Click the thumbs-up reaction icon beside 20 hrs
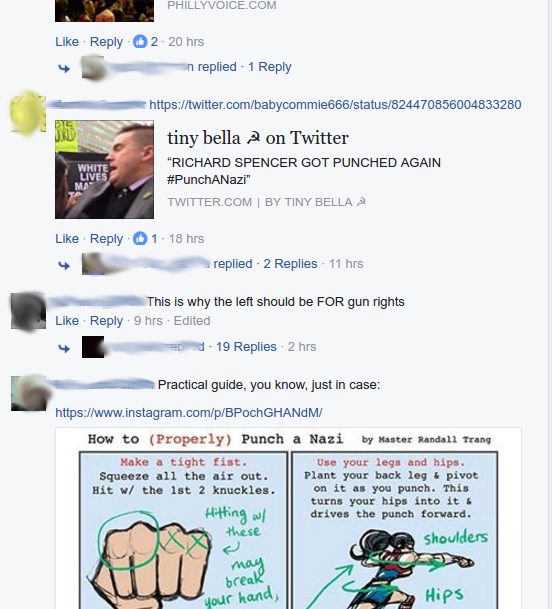Screen dimensions: 552x609 click(x=140, y=42)
